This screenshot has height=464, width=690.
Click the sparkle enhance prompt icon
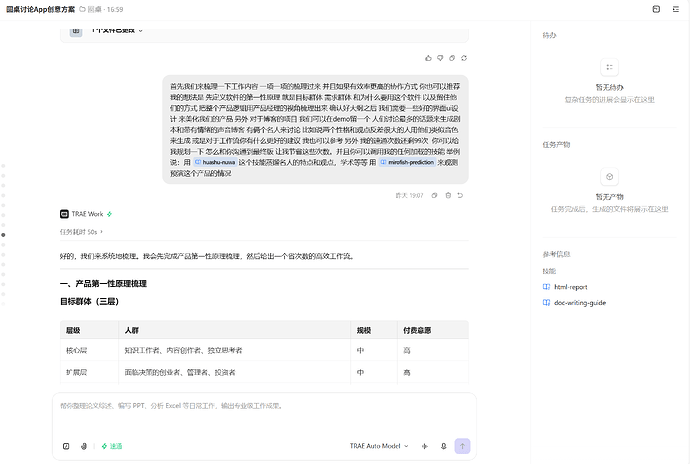[425, 446]
